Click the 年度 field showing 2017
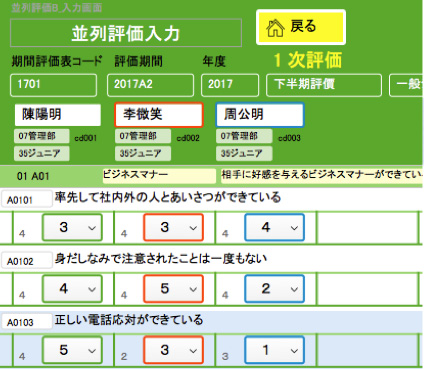The height and width of the screenshot is (369, 424). click(230, 85)
